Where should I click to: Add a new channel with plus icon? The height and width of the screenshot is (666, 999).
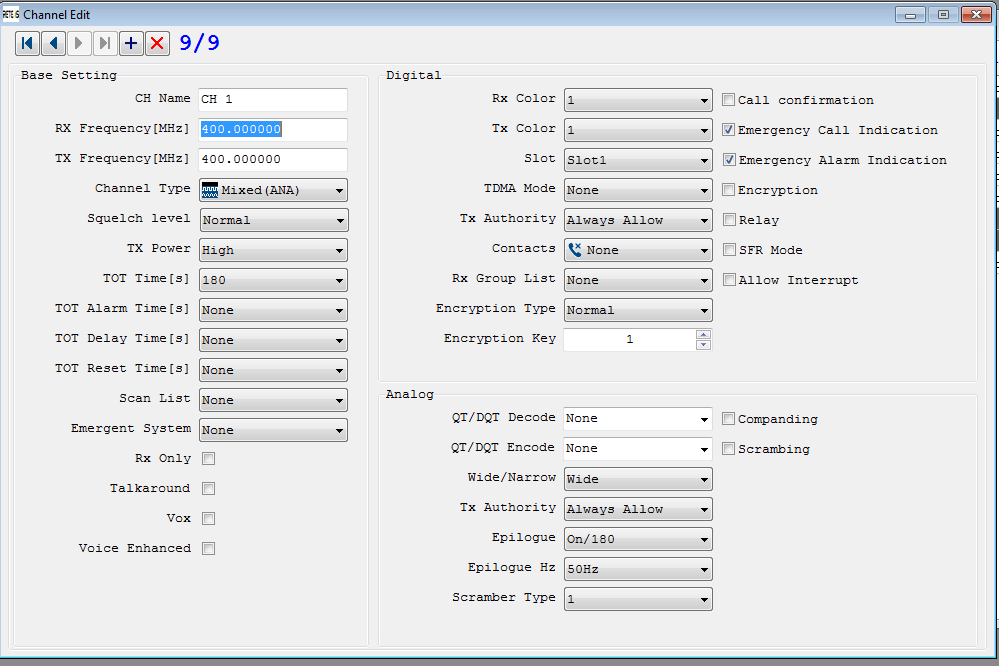pos(131,43)
